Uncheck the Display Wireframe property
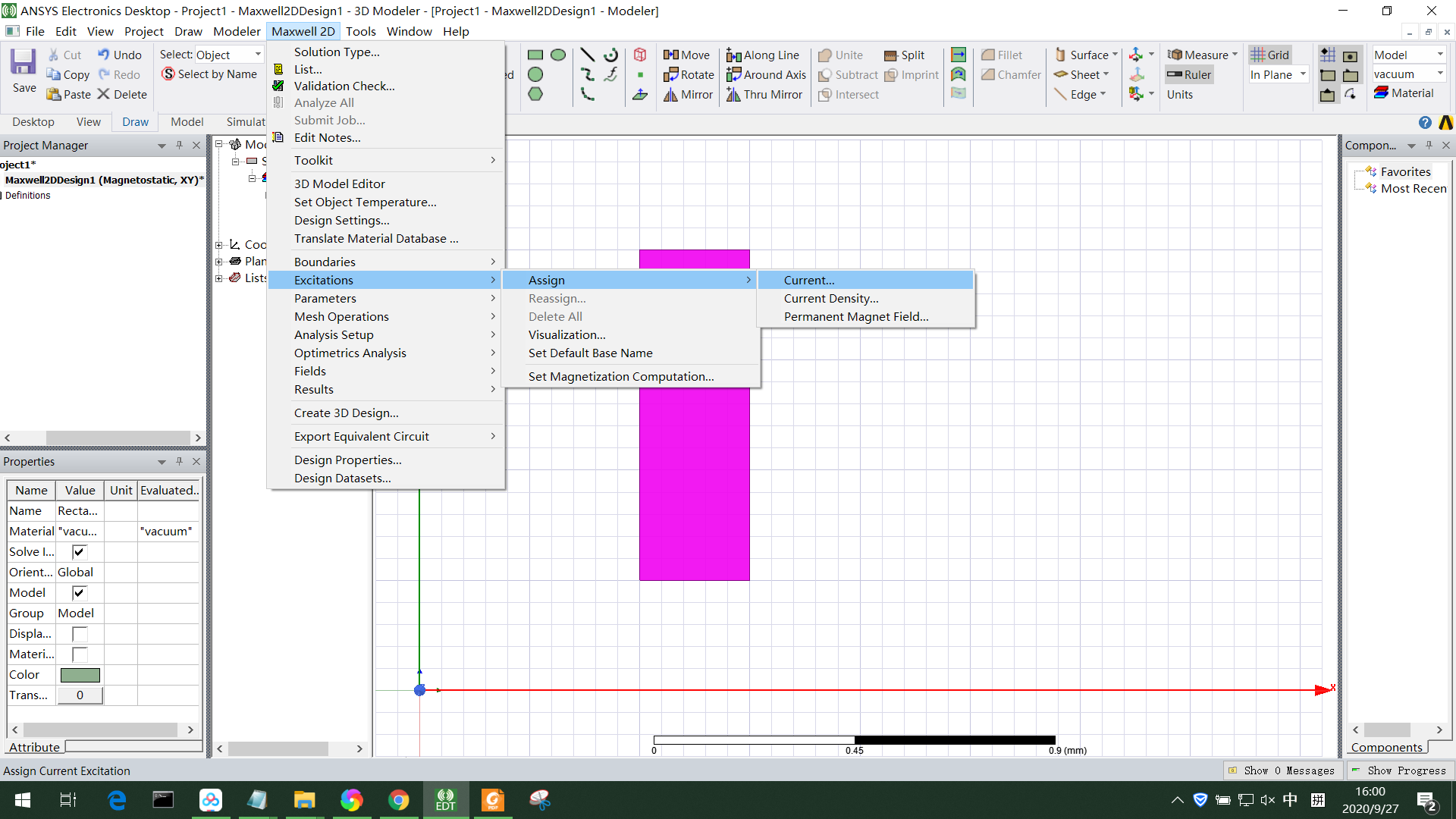This screenshot has width=1456, height=819. [x=79, y=633]
